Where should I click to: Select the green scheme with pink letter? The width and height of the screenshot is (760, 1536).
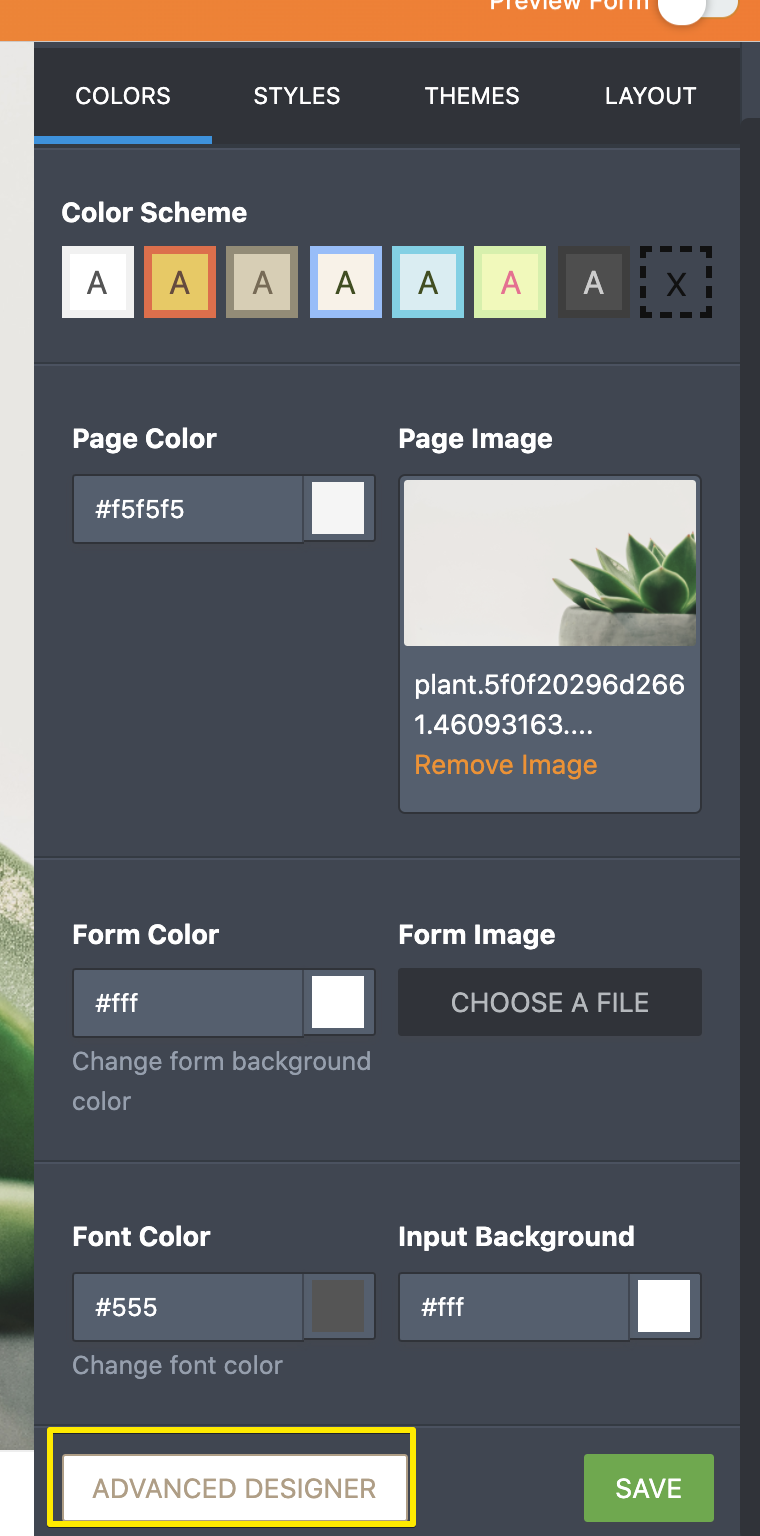510,283
